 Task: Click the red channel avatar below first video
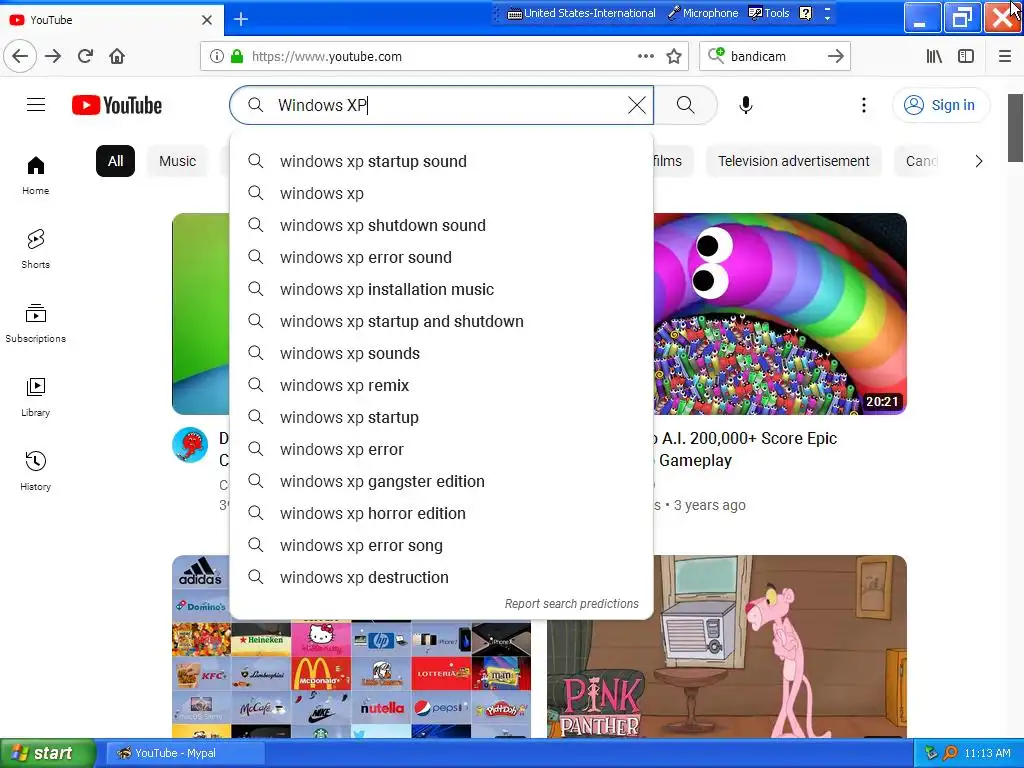pyautogui.click(x=190, y=445)
